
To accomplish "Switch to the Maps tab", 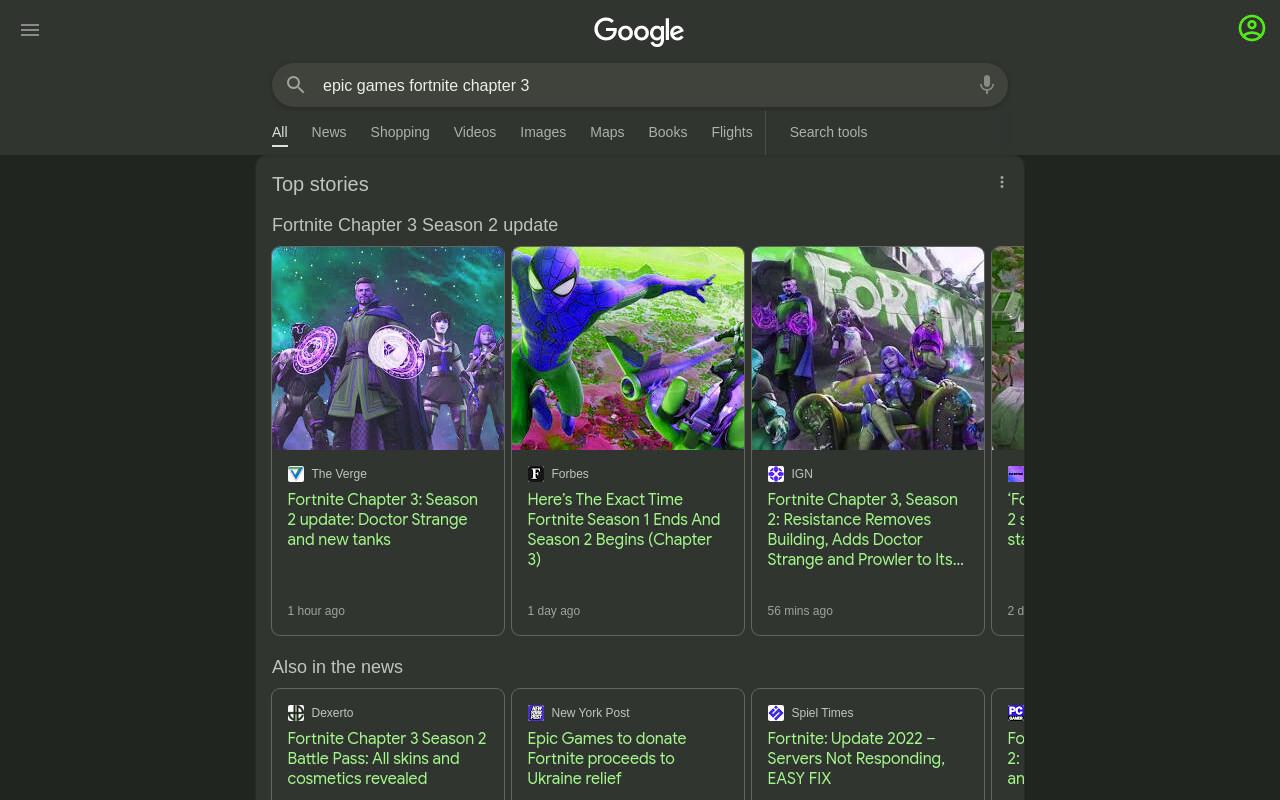I will pyautogui.click(x=607, y=132).
